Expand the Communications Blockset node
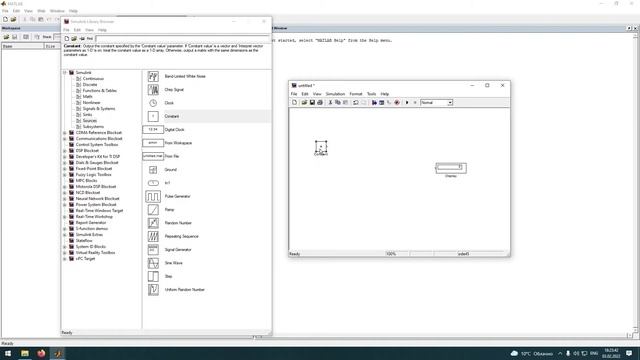640x360 pixels. tap(64, 139)
